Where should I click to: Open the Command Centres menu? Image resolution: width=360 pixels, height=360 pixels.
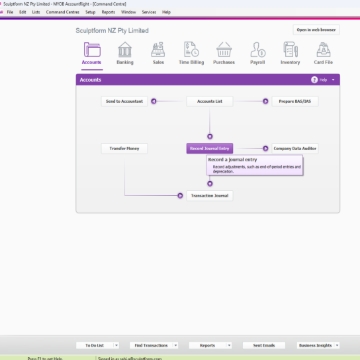[63, 12]
